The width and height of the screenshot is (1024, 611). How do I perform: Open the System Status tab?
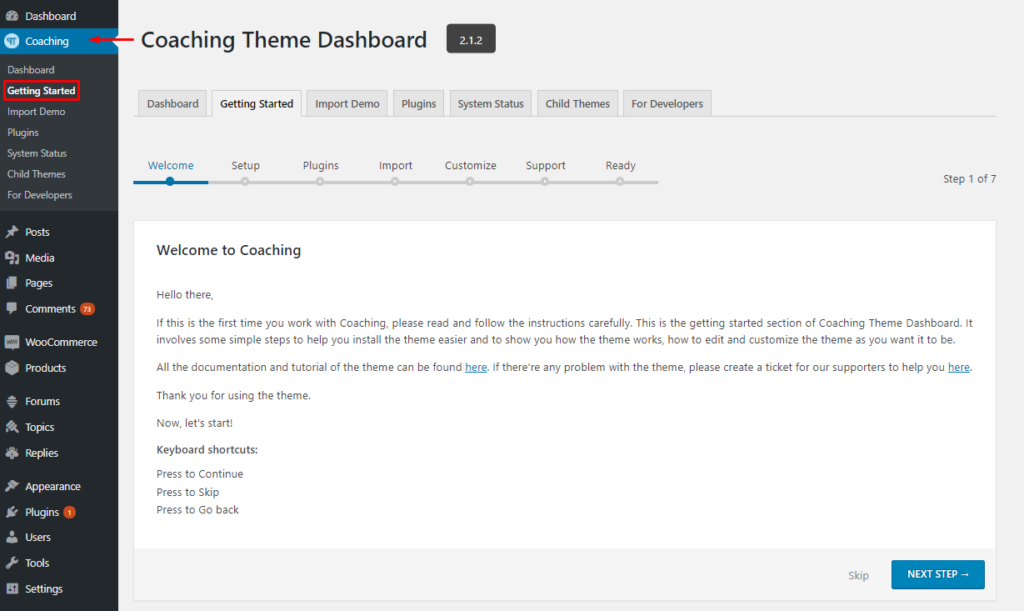point(490,103)
